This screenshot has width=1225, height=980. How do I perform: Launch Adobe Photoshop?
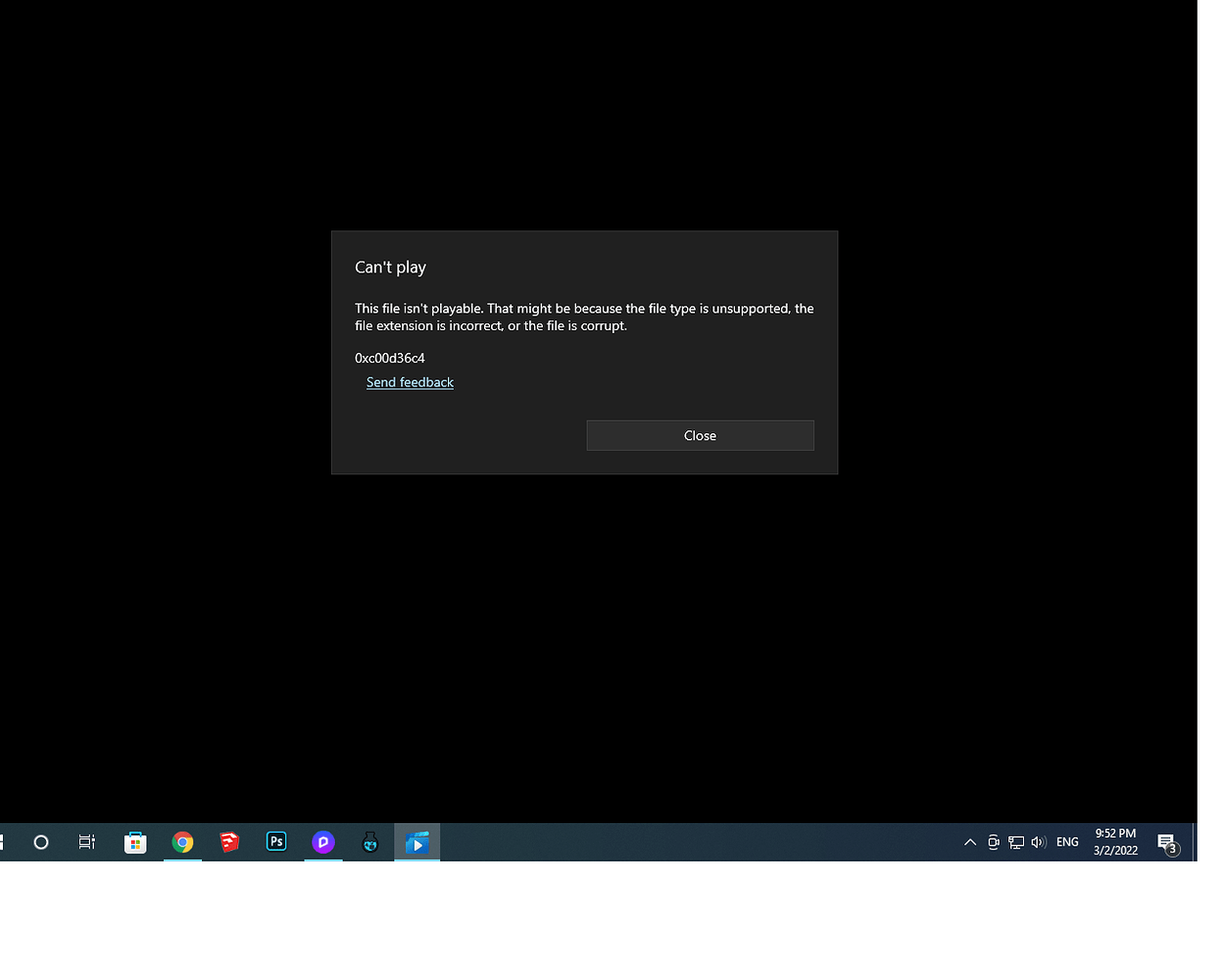276,842
